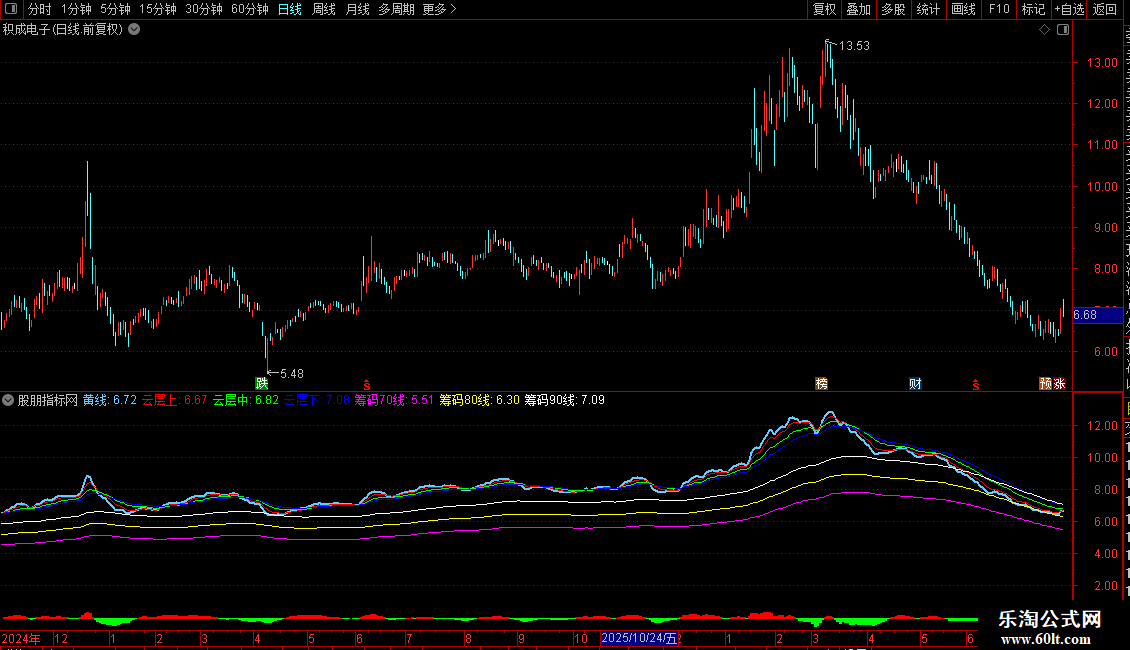
Task: Click the red $ marker near June
Action: 367,385
